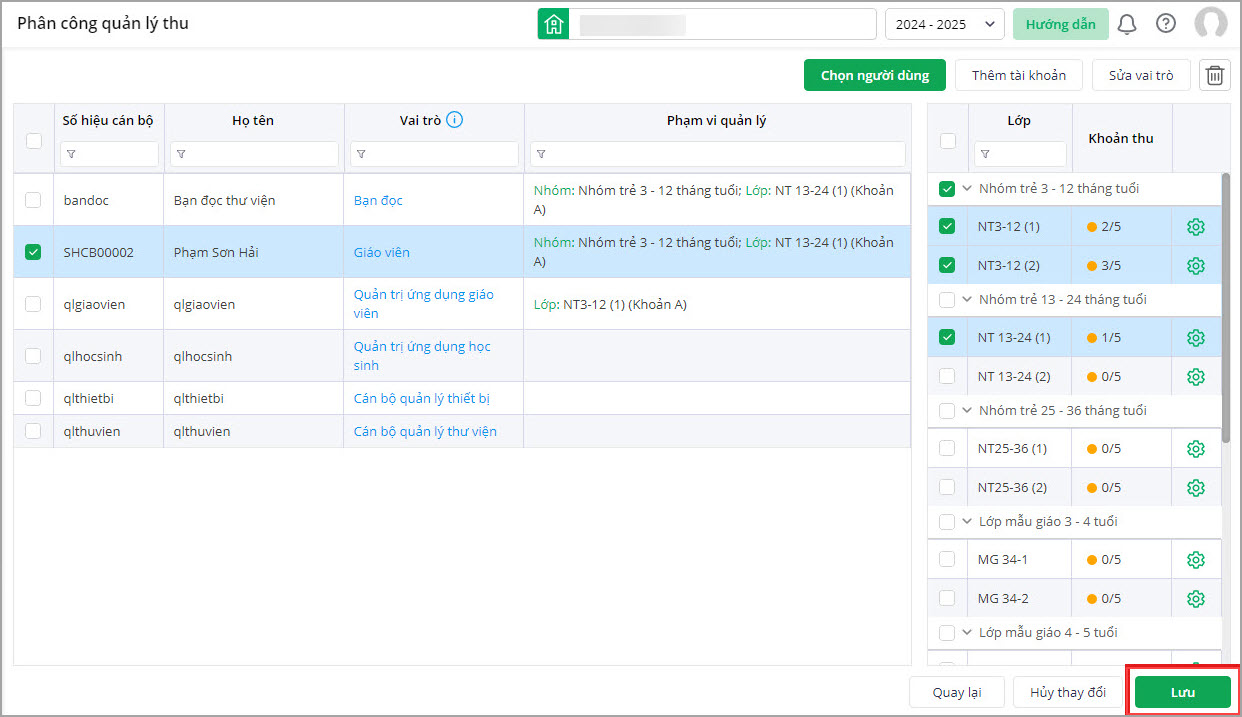
Task: Open the user avatar profile
Action: (x=1211, y=24)
